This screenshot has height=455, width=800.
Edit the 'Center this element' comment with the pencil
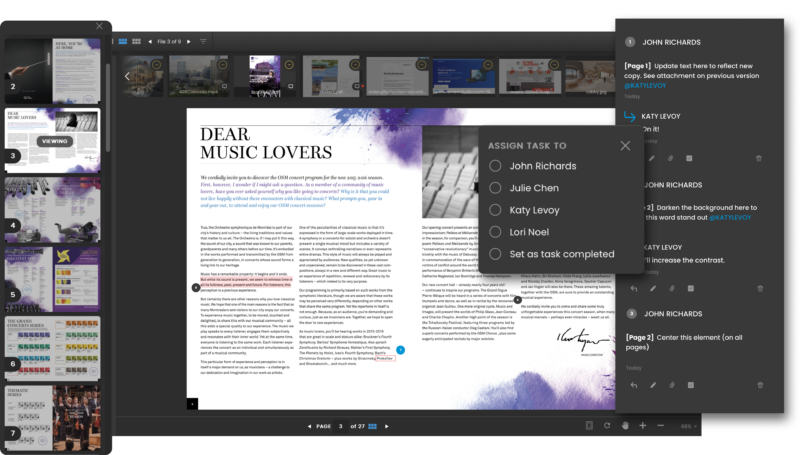click(653, 385)
